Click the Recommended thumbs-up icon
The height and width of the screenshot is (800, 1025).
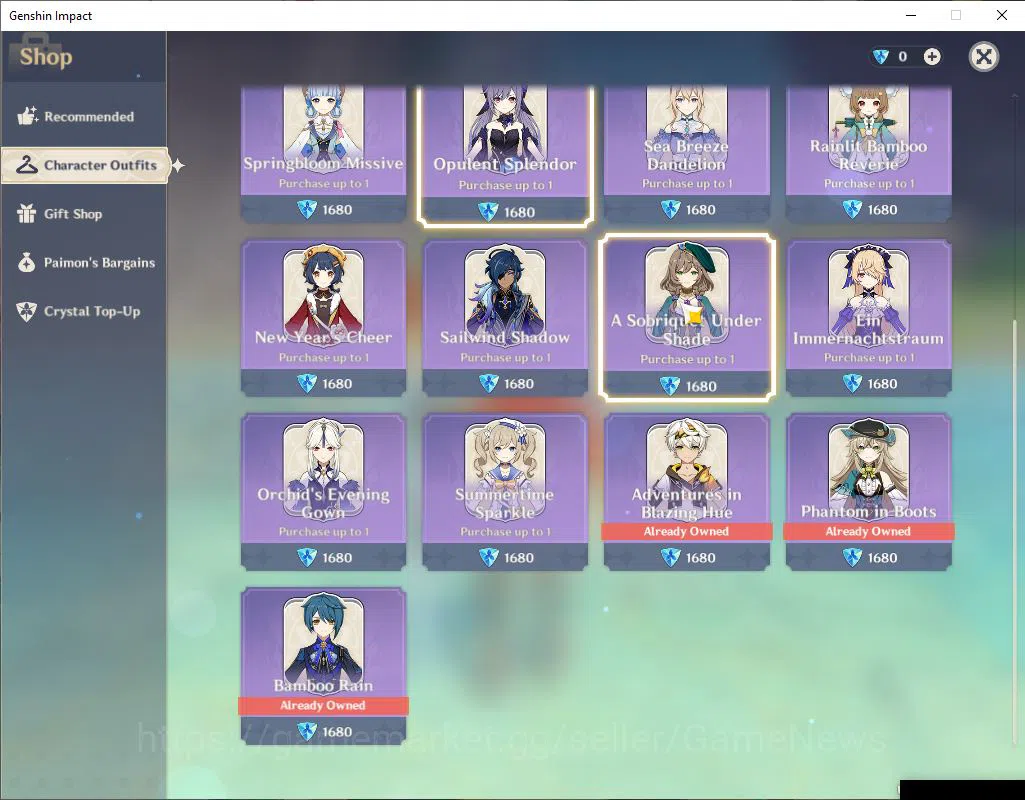pyautogui.click(x=27, y=116)
